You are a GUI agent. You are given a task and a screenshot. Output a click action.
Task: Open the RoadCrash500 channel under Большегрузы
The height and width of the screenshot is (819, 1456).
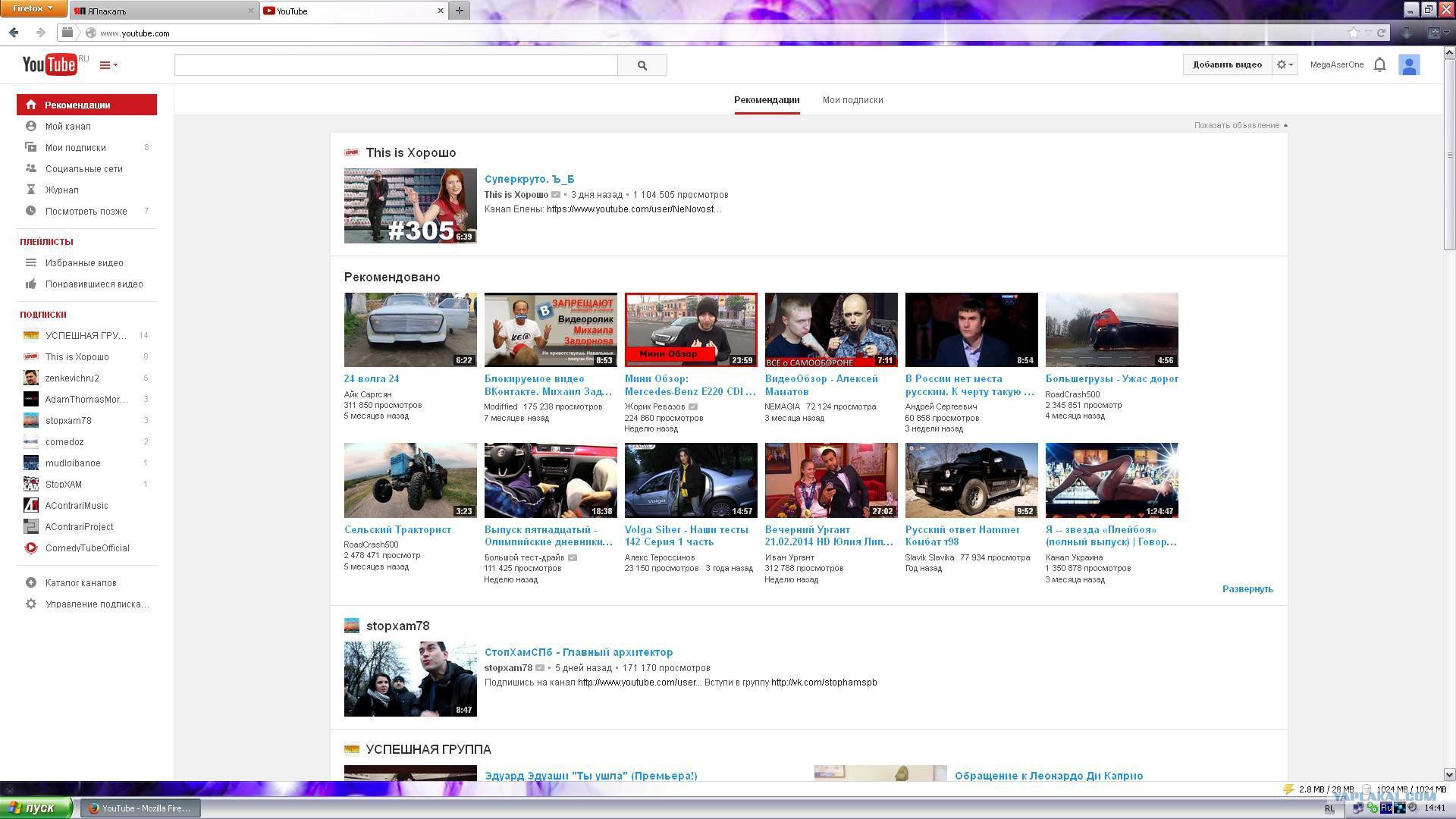[1072, 394]
